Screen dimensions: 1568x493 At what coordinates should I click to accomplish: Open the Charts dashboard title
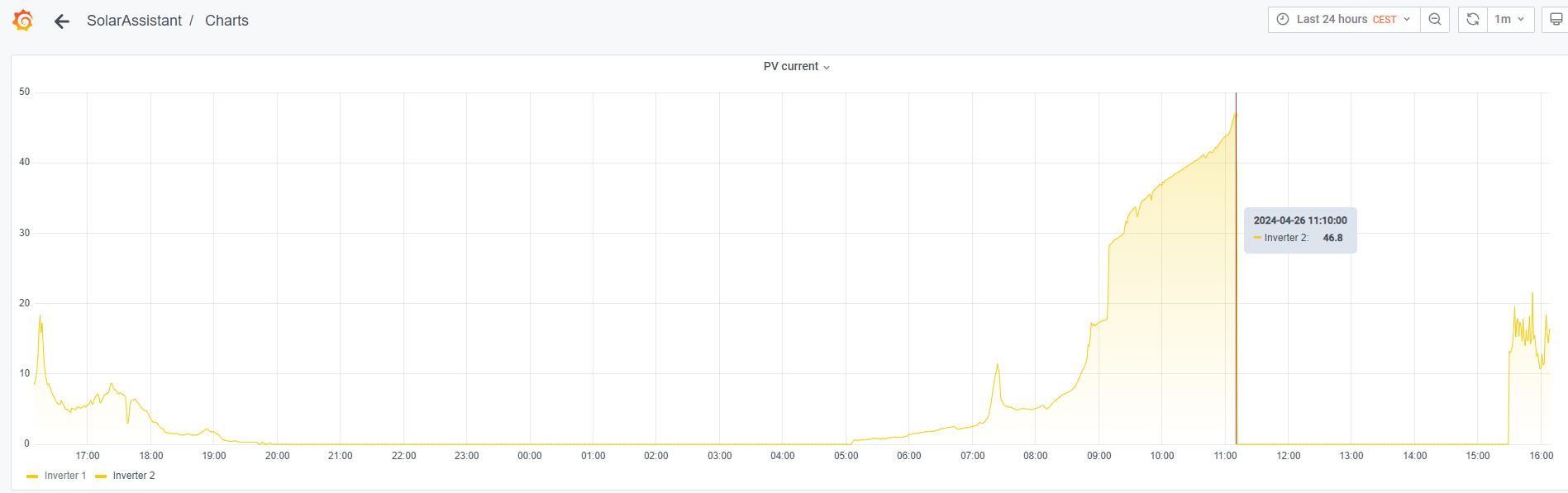[226, 21]
